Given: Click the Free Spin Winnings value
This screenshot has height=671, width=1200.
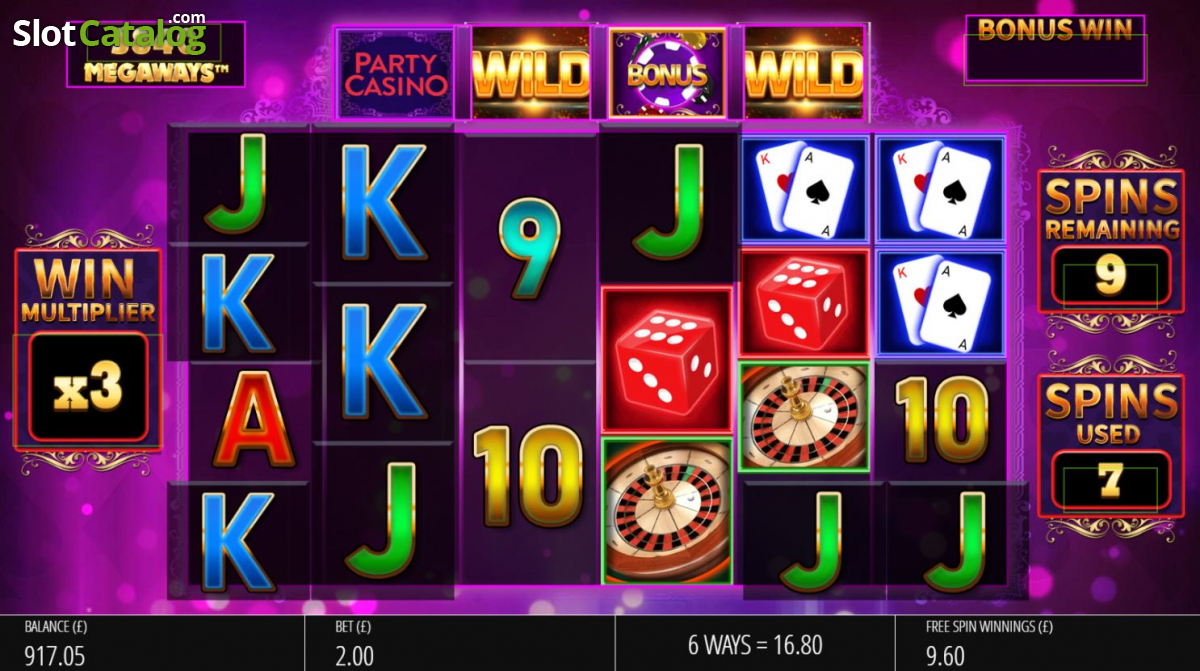Looking at the screenshot, I should pyautogui.click(x=945, y=656).
